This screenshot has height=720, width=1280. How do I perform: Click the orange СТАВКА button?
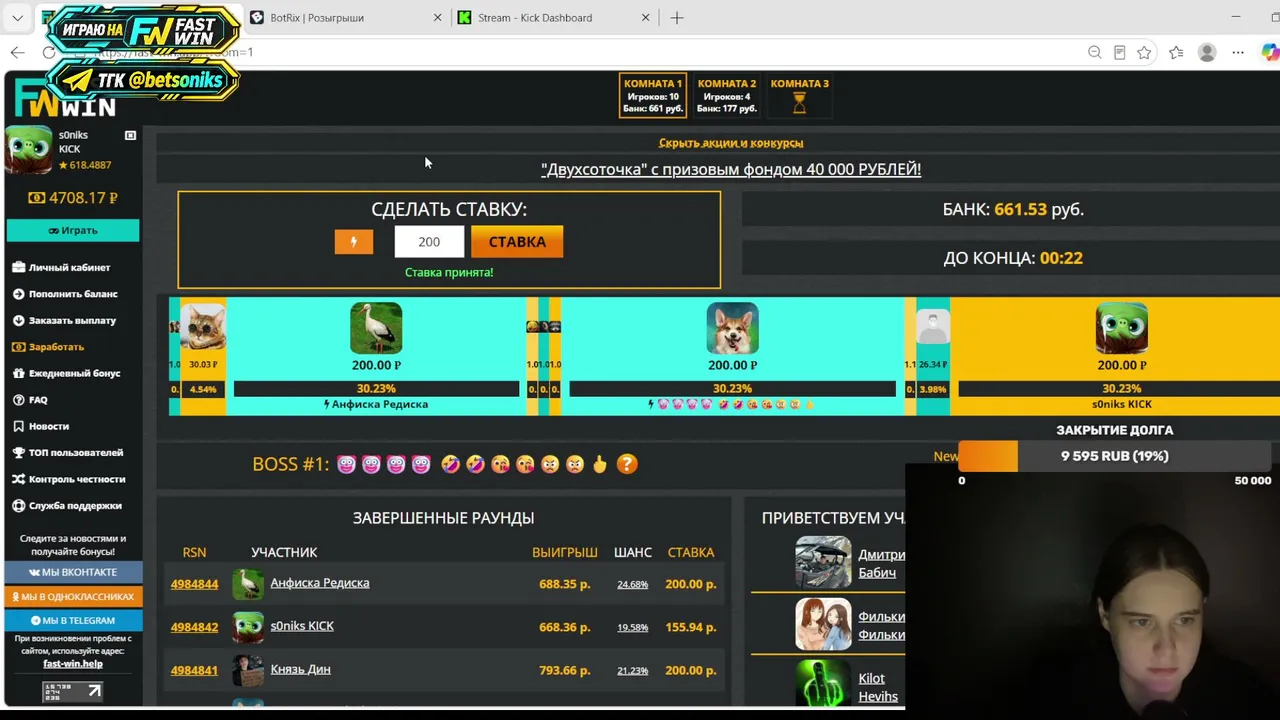point(517,242)
